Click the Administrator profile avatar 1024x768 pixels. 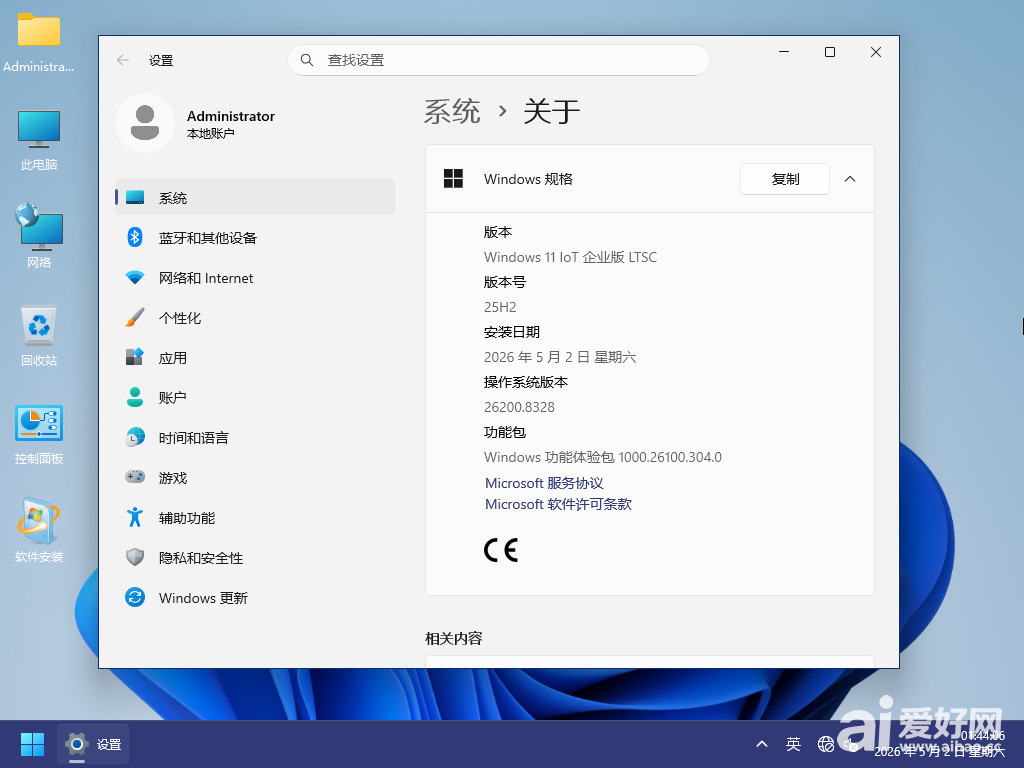(145, 123)
